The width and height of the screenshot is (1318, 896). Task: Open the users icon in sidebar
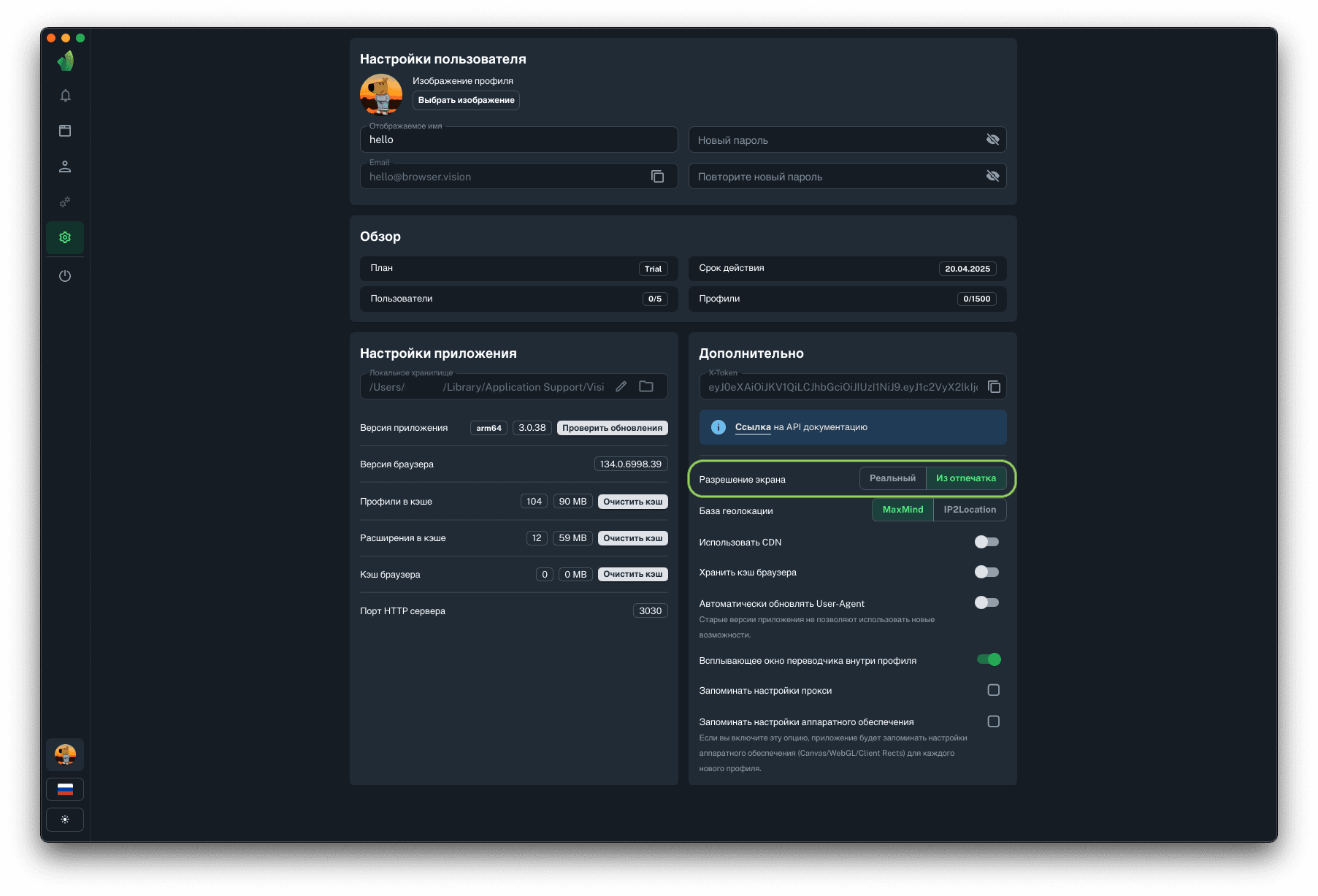[x=65, y=166]
